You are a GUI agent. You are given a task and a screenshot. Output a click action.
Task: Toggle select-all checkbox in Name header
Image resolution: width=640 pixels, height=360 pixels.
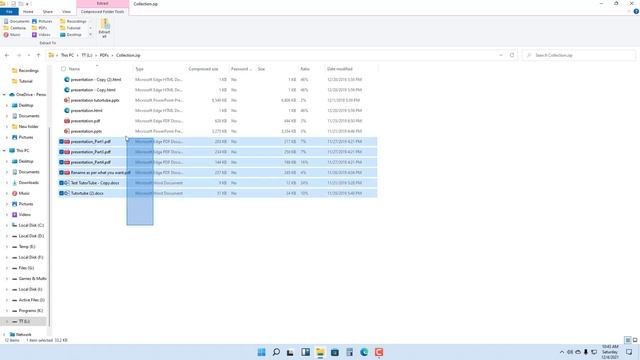pyautogui.click(x=63, y=69)
